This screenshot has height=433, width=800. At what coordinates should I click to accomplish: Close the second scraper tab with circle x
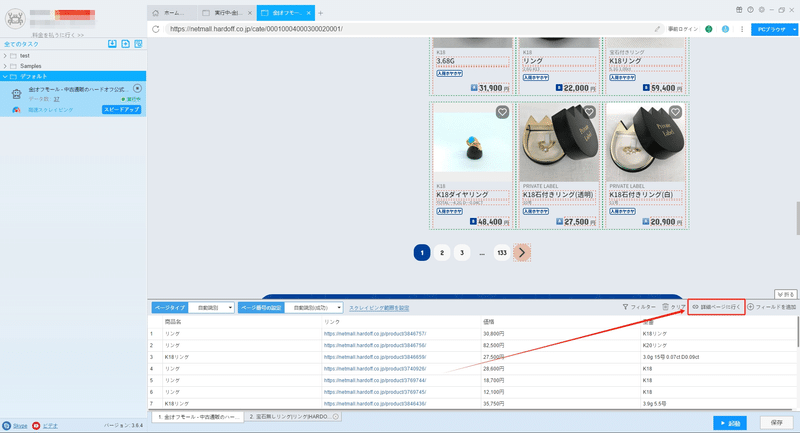coord(336,417)
